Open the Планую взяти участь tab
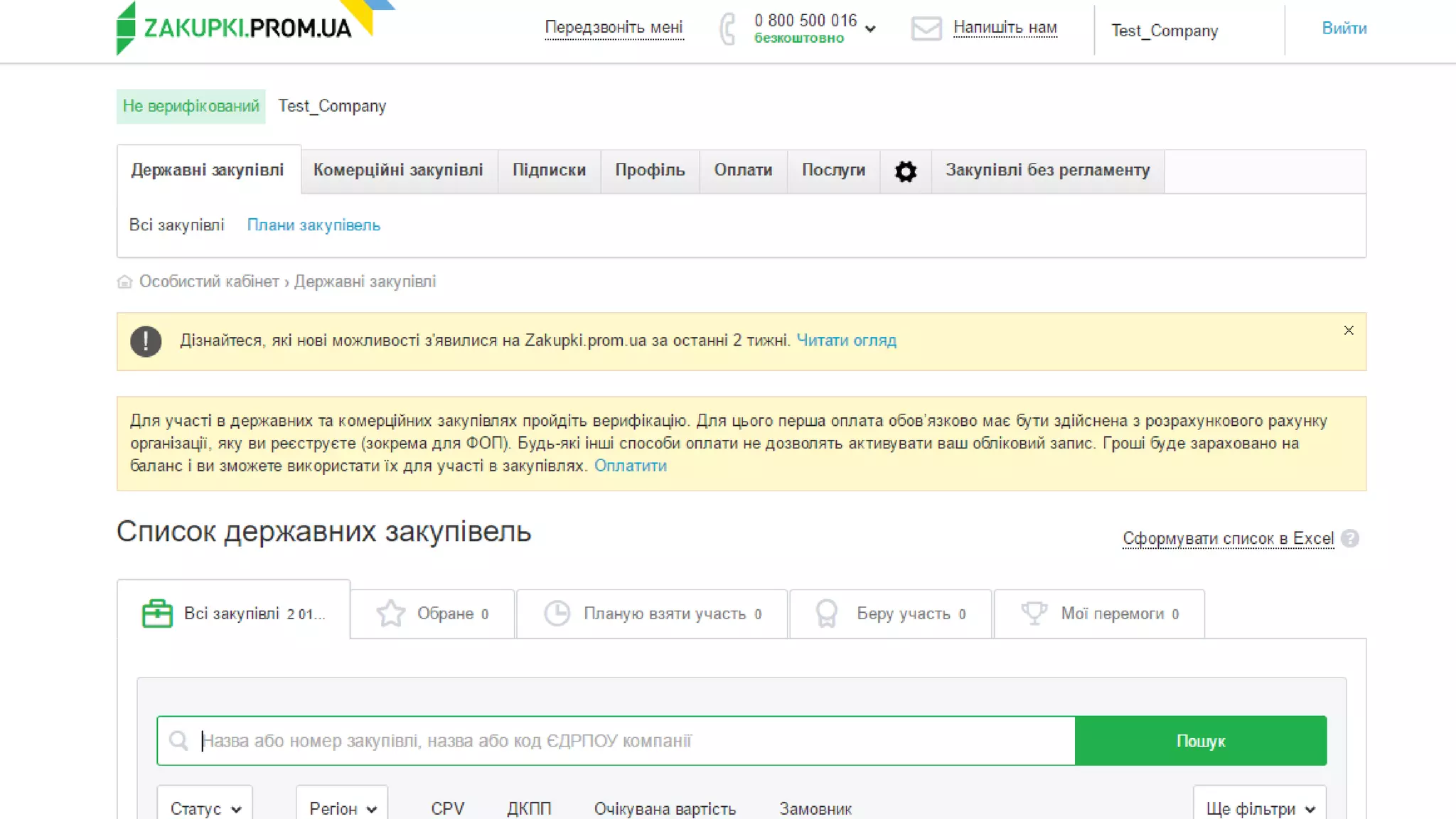The image size is (1456, 819). click(x=652, y=614)
